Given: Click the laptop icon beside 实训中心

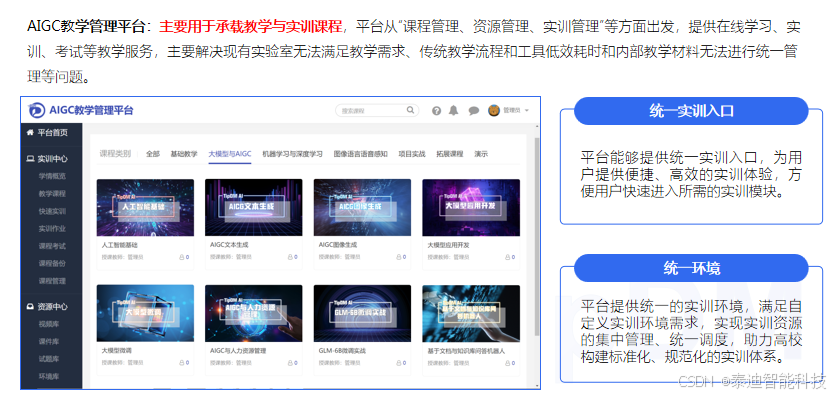Looking at the screenshot, I should (30, 159).
